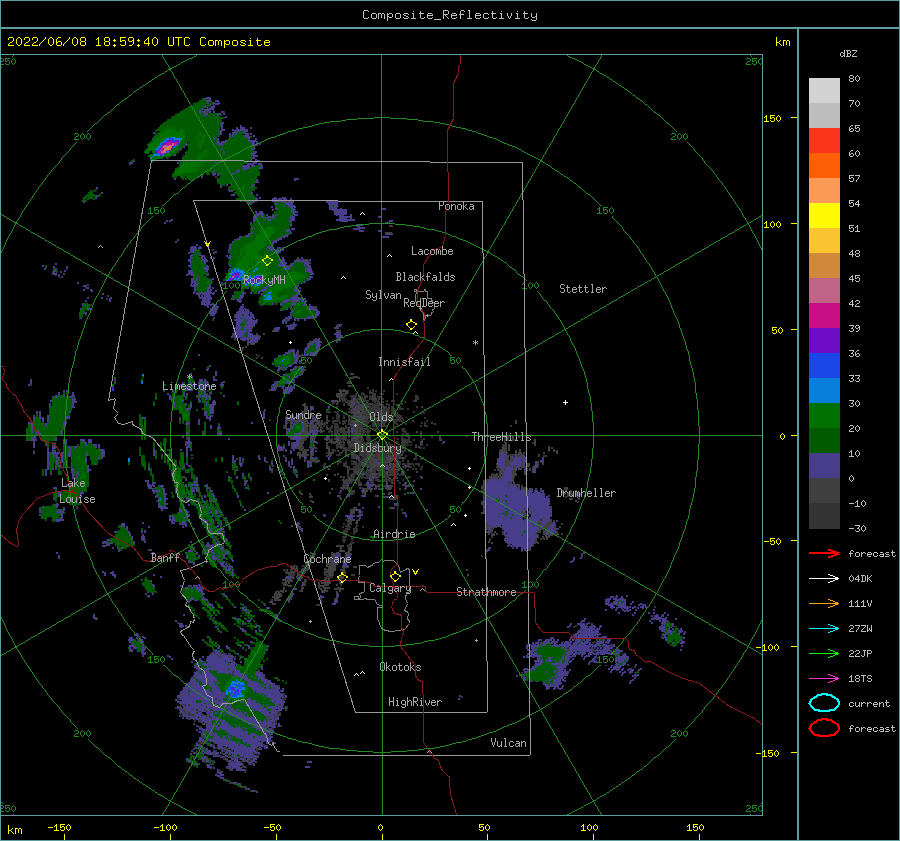Screen dimensions: 900x841
Task: Click the Ponoka town label
Action: pyautogui.click(x=456, y=206)
